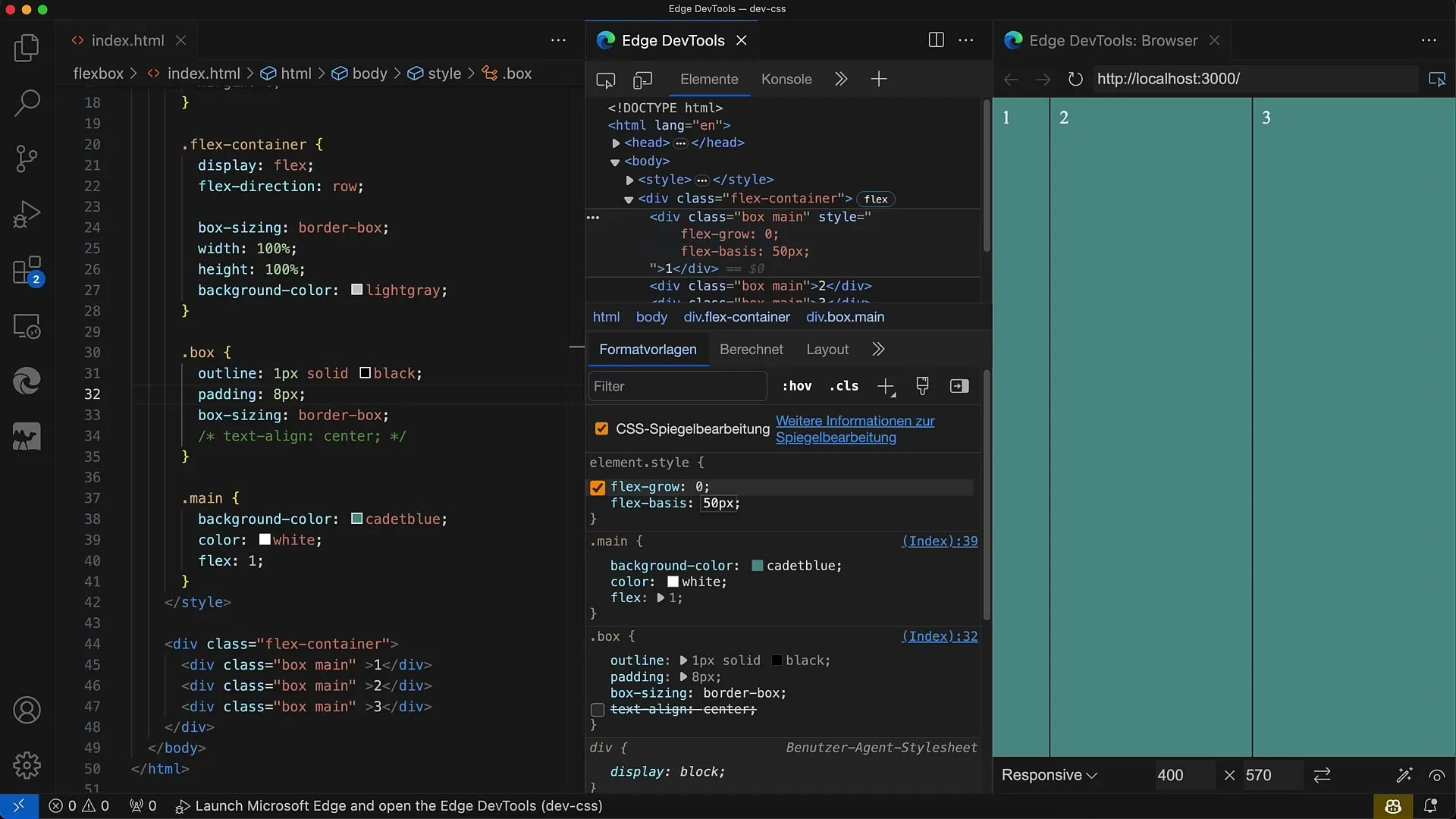
Task: Open the Extensions view
Action: (x=27, y=271)
